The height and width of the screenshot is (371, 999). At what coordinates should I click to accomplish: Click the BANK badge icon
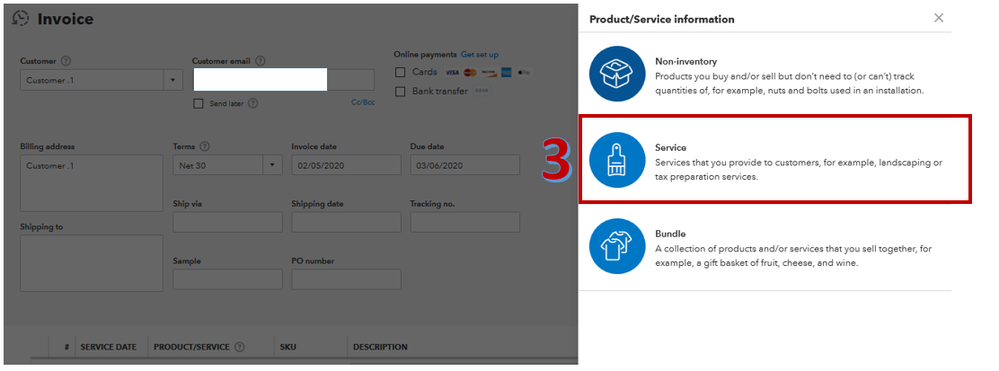tap(482, 91)
